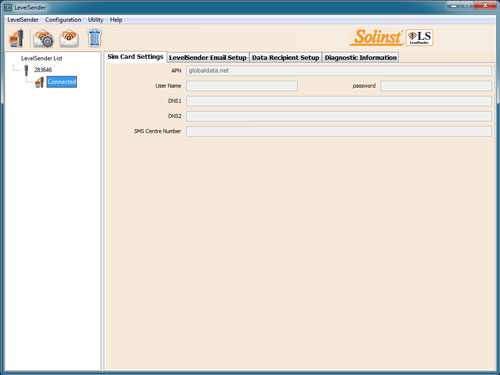Open the Utility menu

coord(95,20)
